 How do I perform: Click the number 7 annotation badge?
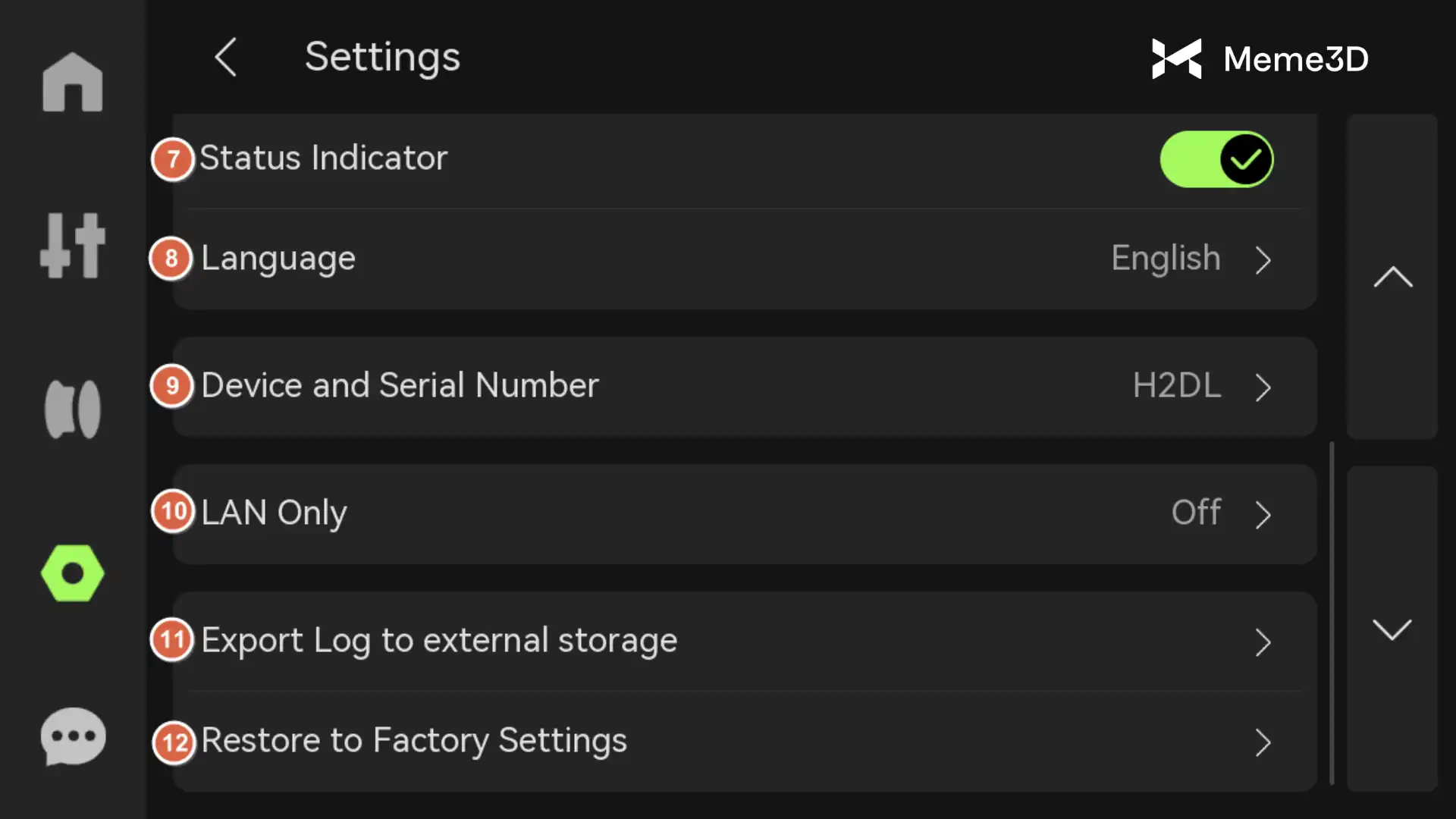click(x=173, y=159)
